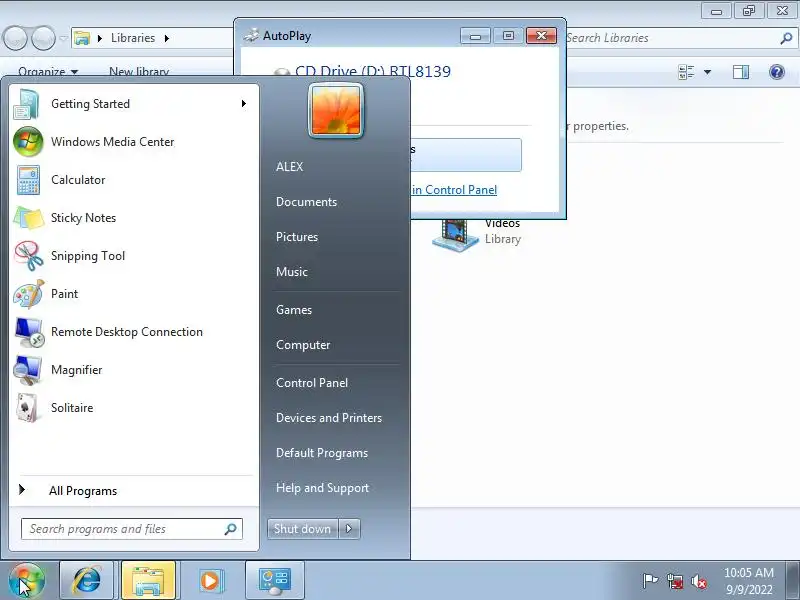Launch the Magnifier icon

[x=28, y=370]
